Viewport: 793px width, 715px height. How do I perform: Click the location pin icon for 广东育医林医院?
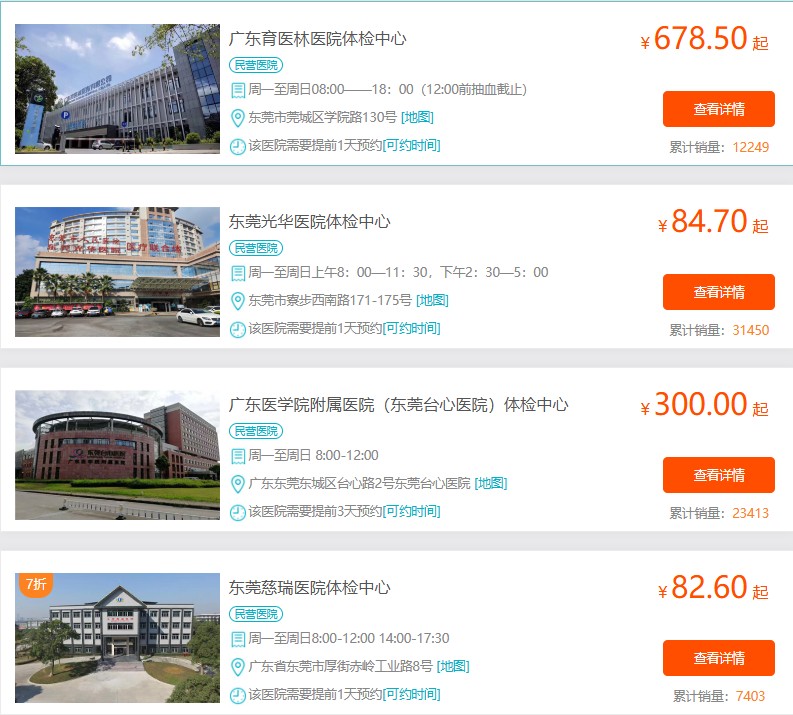click(238, 118)
